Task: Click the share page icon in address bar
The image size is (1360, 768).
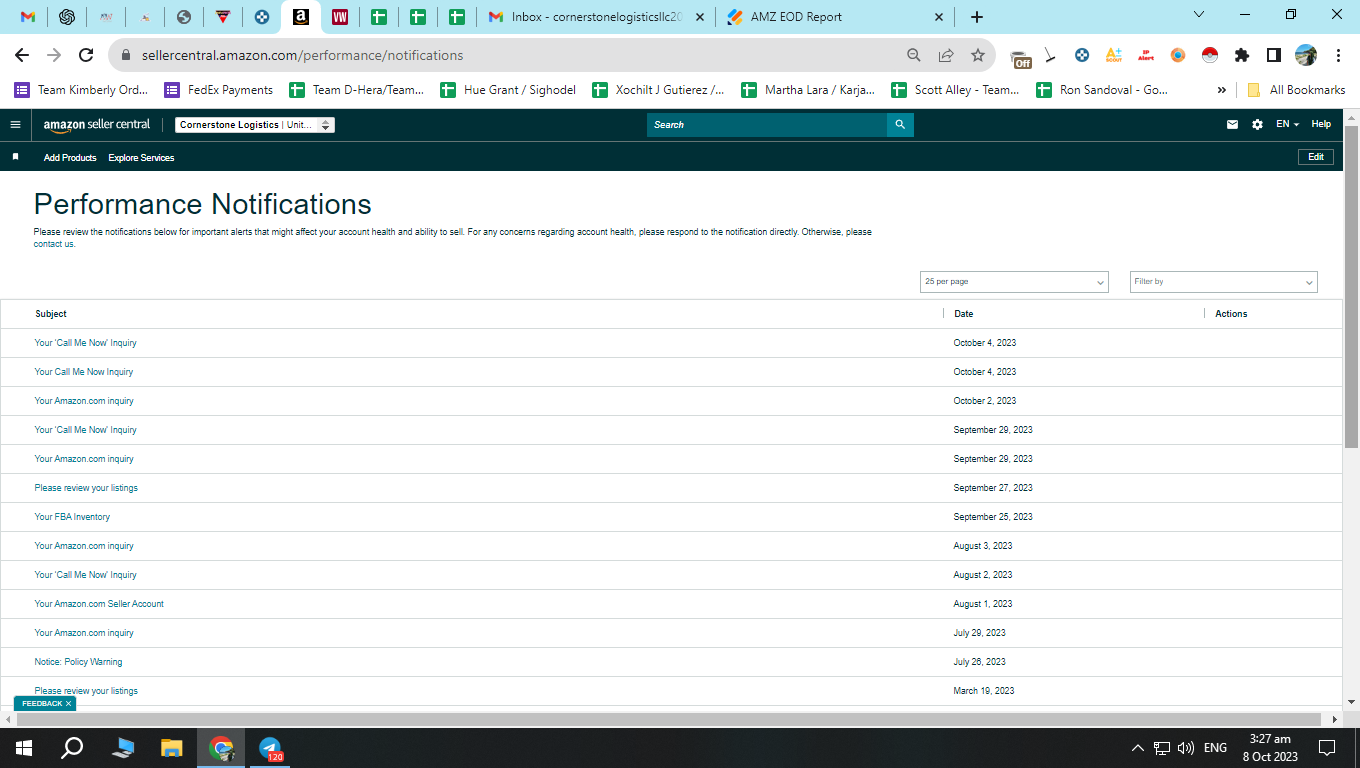Action: click(946, 55)
